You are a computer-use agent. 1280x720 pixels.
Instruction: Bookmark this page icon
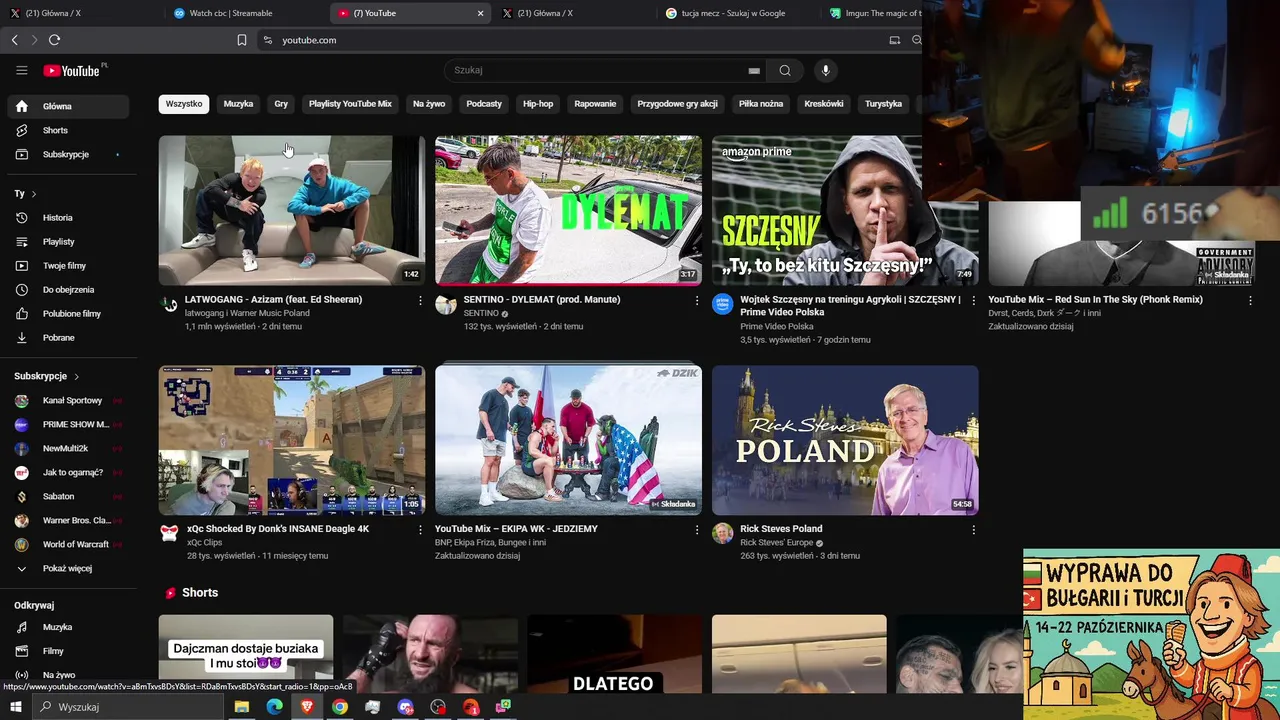(242, 40)
